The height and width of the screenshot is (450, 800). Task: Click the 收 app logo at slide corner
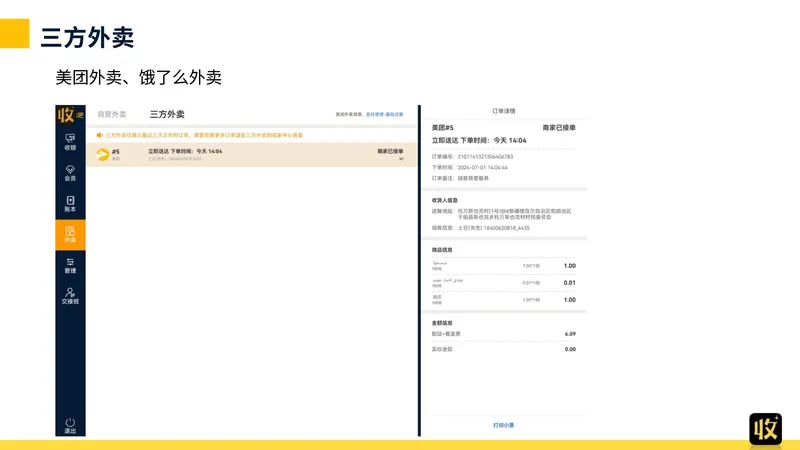pos(765,429)
